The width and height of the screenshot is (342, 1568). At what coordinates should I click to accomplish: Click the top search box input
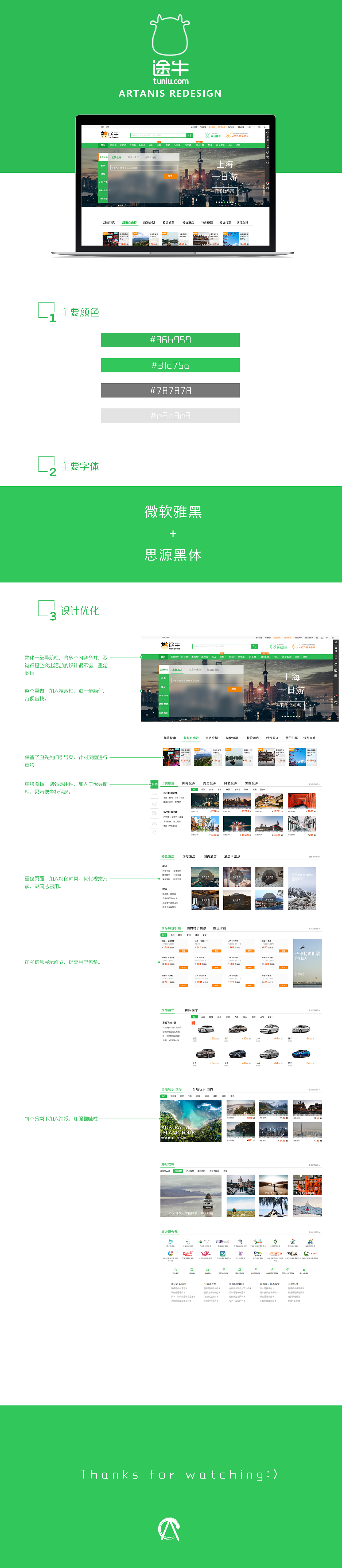(221, 647)
